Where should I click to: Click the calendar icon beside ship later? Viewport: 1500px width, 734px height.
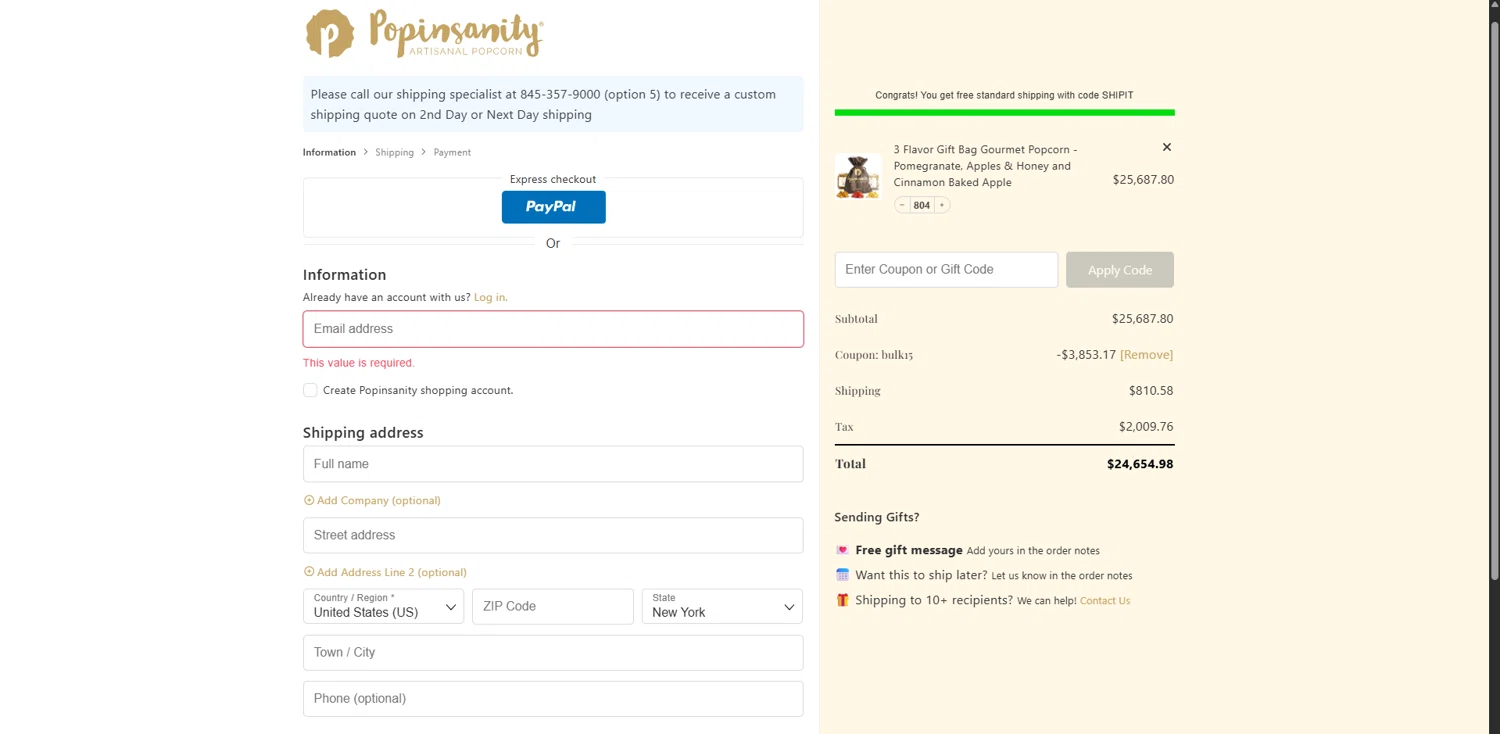[842, 575]
